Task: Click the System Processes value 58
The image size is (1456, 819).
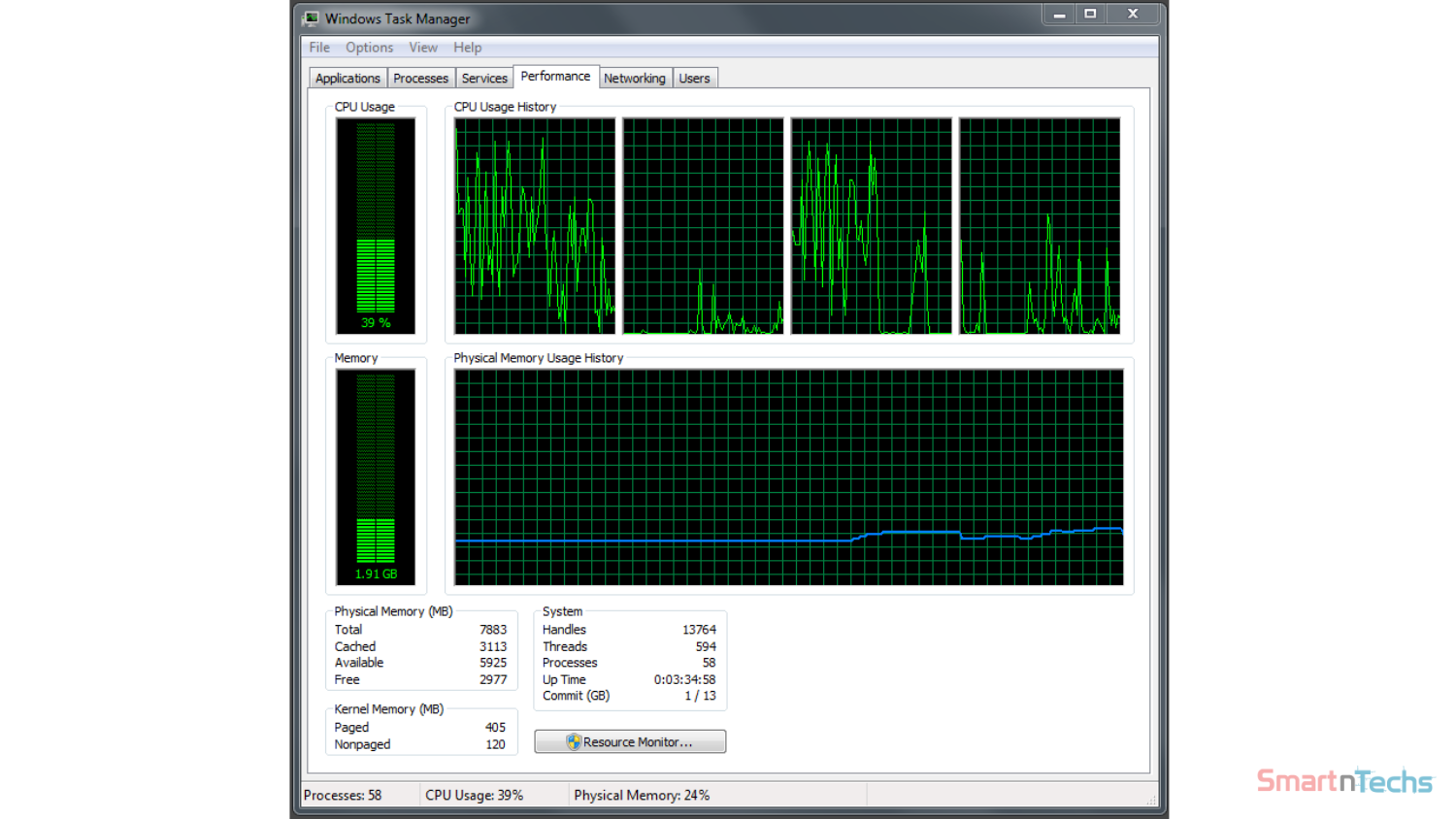Action: coord(710,663)
